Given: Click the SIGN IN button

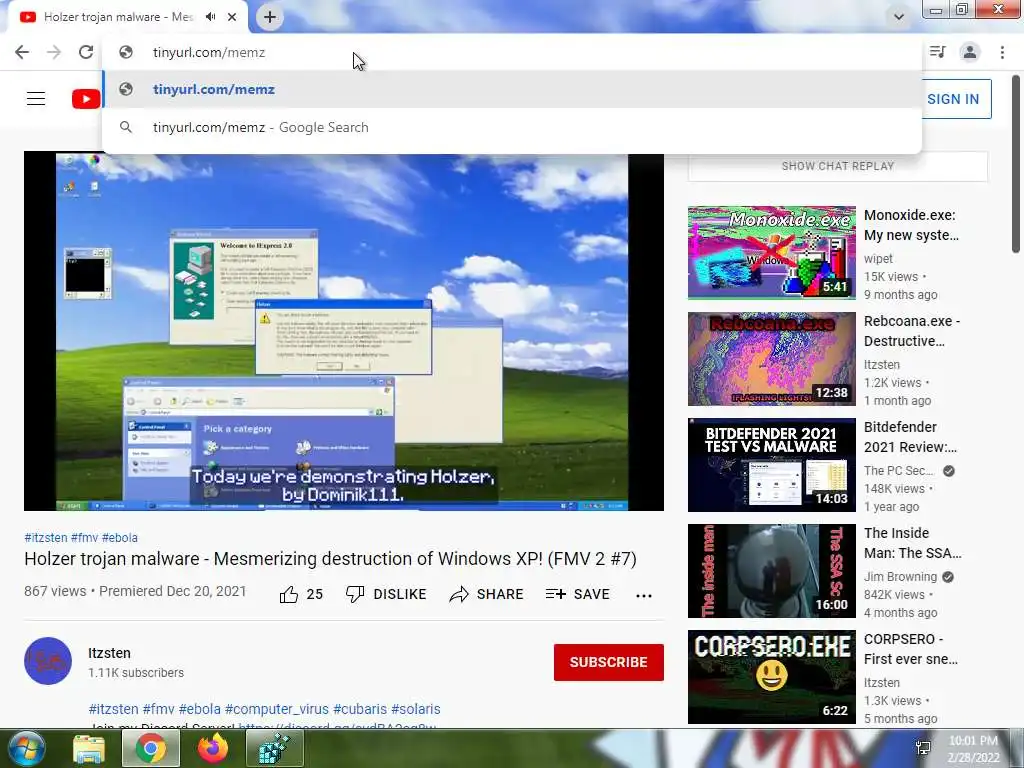Looking at the screenshot, I should pos(955,99).
